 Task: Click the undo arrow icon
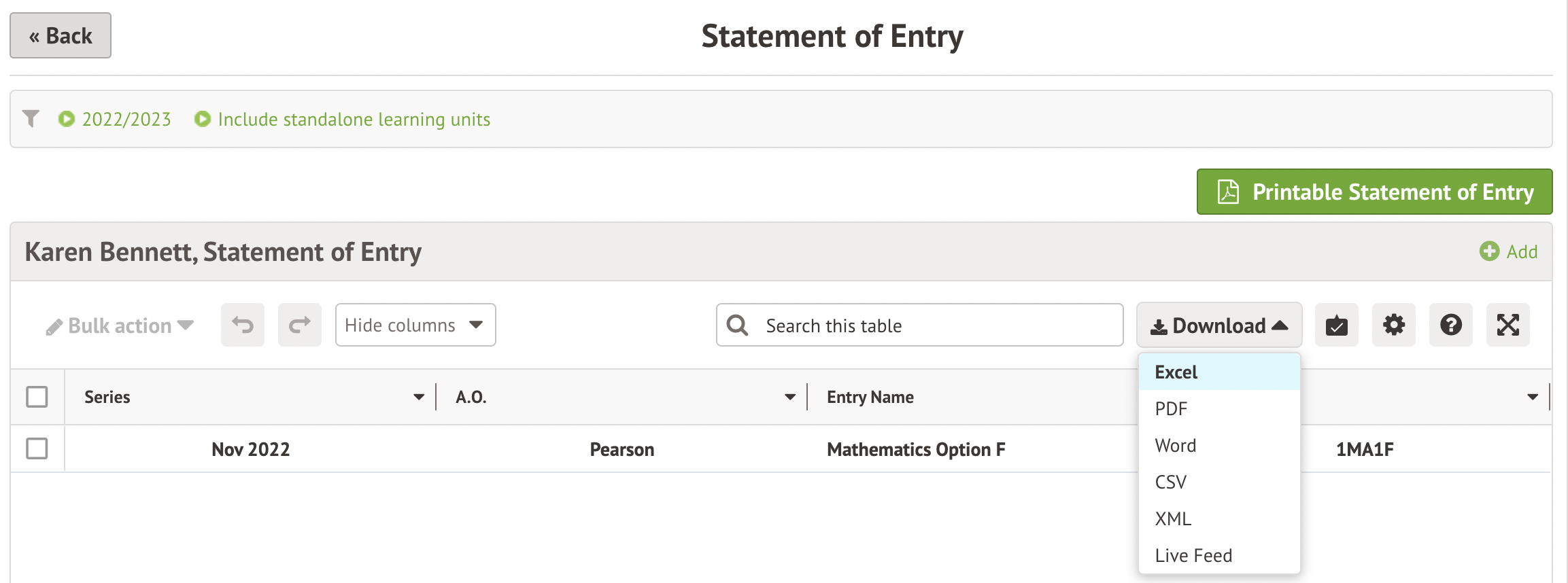coord(243,325)
